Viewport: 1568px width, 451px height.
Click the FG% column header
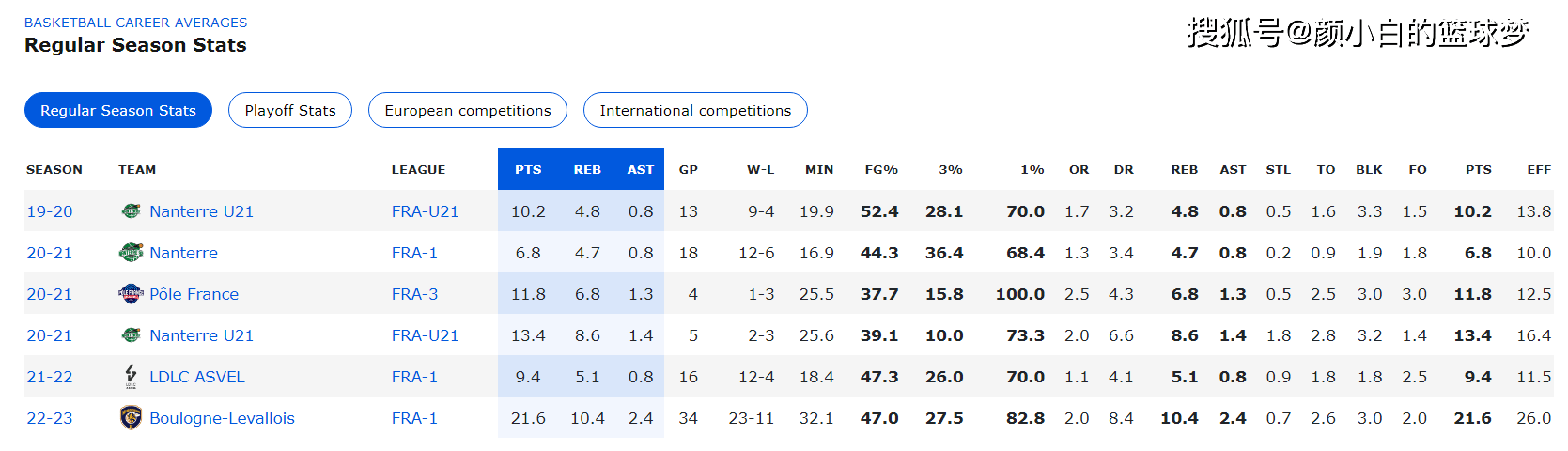(881, 170)
